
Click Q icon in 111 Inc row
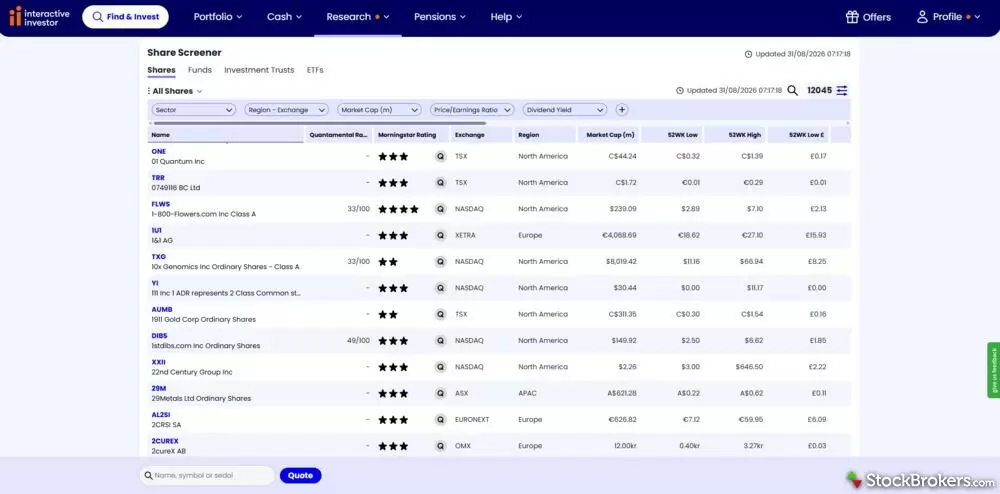point(441,288)
